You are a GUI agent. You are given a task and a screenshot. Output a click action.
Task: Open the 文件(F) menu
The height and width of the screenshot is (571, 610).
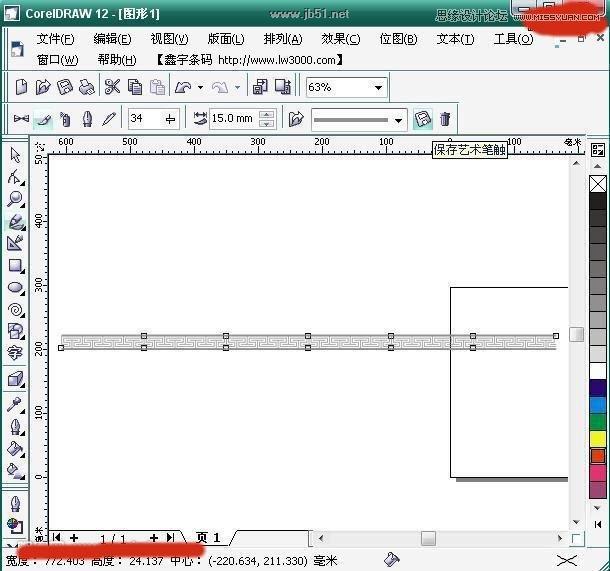(x=55, y=39)
